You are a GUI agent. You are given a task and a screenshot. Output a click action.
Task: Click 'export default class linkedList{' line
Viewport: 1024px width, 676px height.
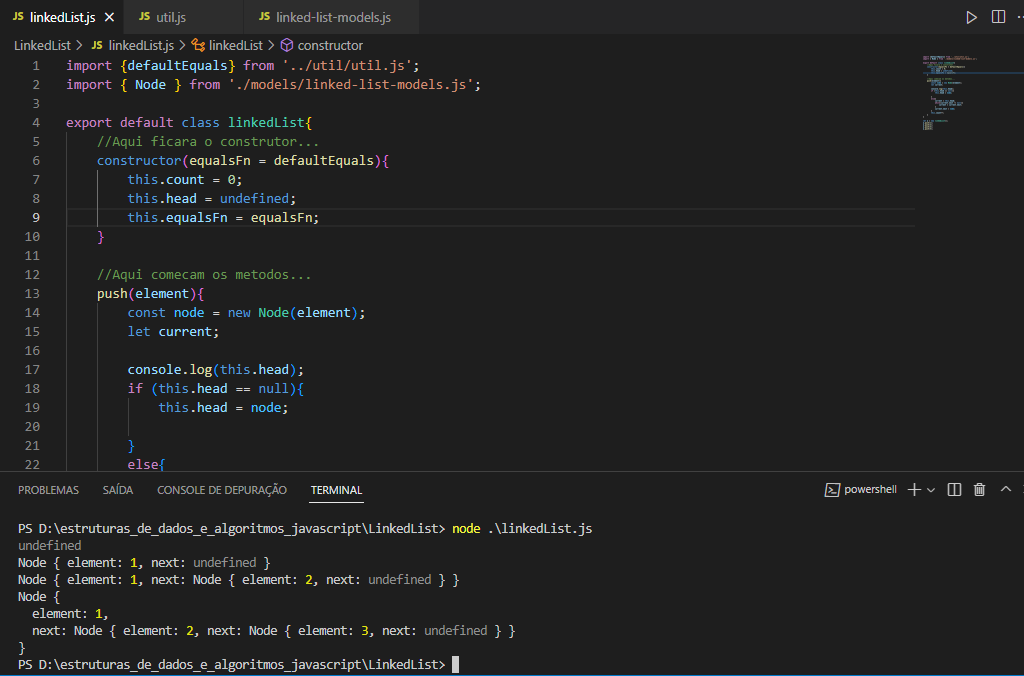(189, 123)
